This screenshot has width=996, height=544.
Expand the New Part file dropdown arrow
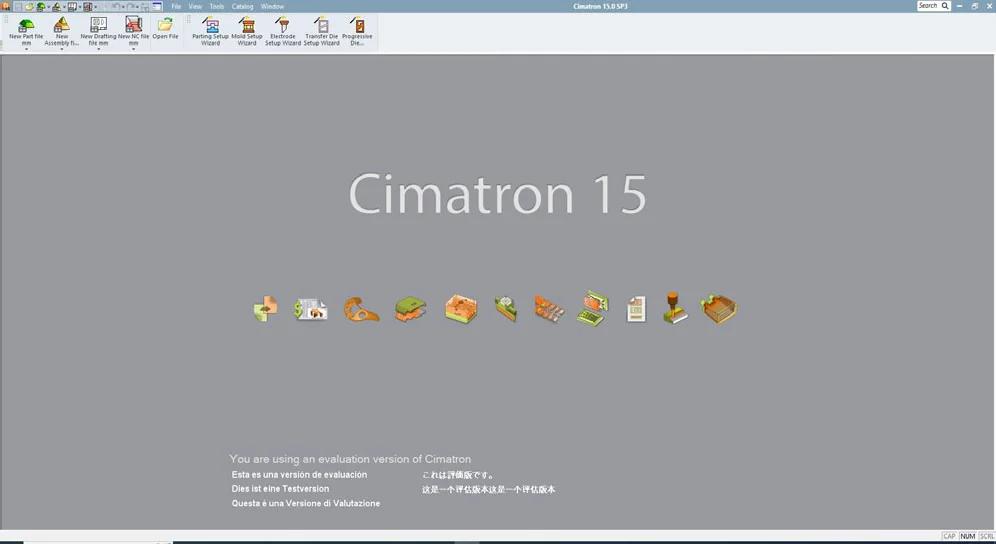[x=26, y=49]
